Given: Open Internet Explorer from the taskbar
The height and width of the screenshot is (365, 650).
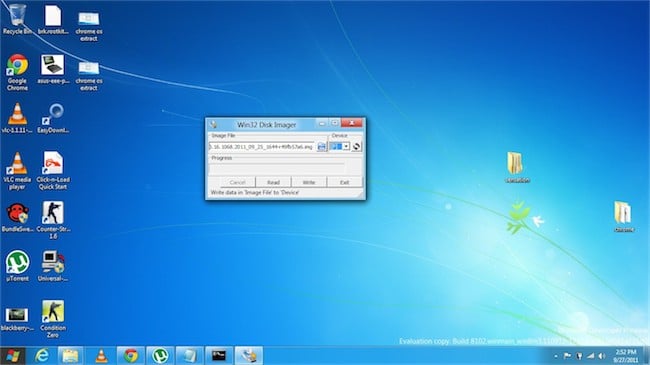Looking at the screenshot, I should click(x=42, y=356).
